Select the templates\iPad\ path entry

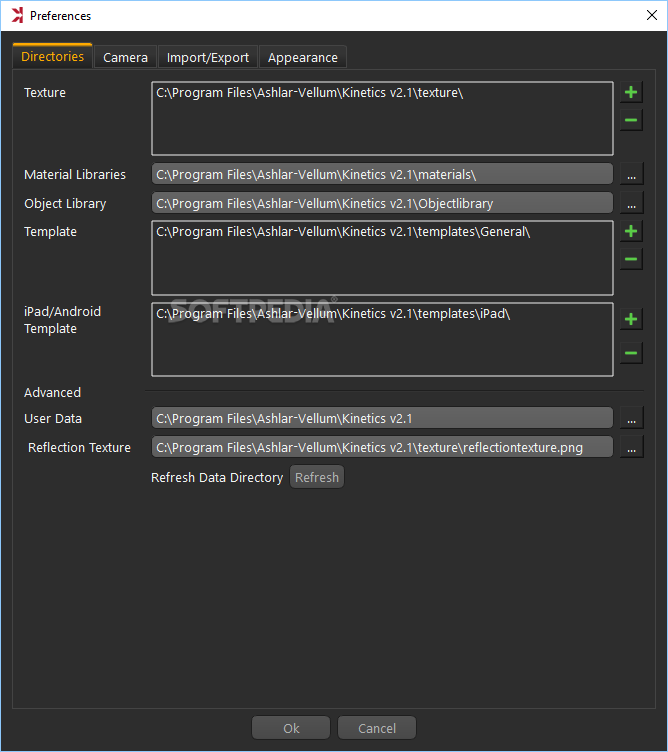pyautogui.click(x=333, y=314)
